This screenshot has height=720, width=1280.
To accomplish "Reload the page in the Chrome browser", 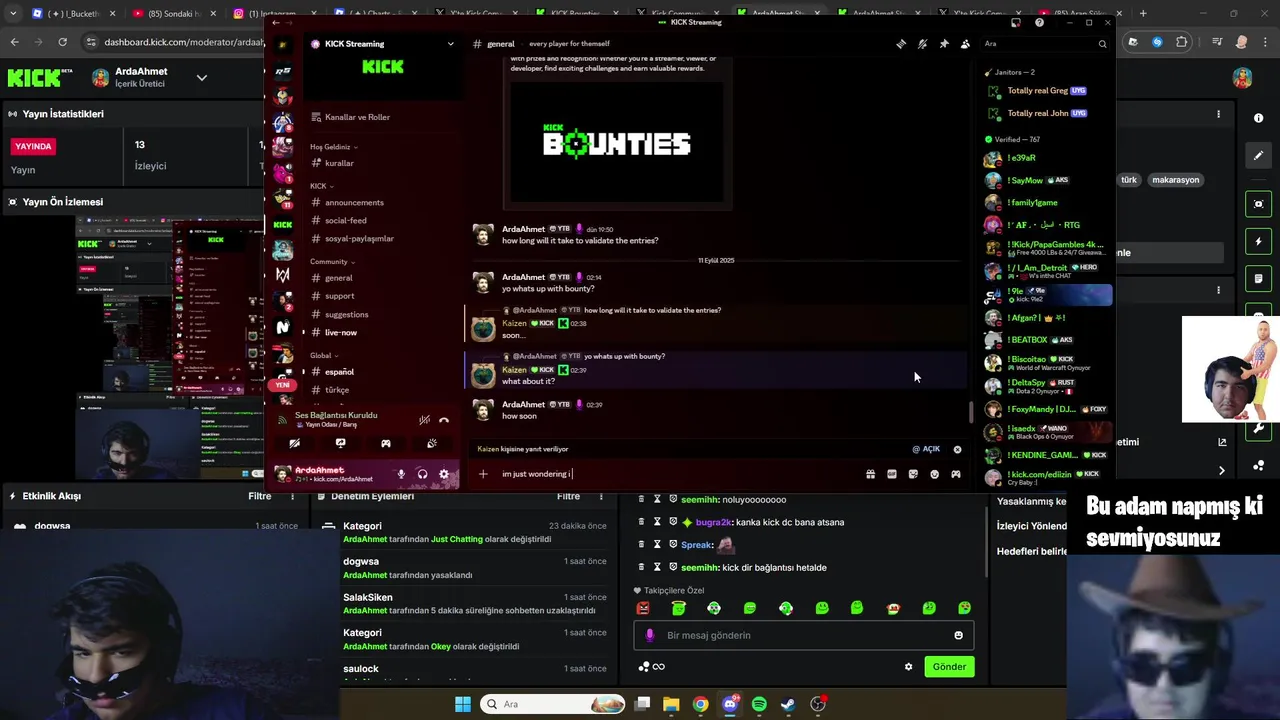I will coord(62,42).
